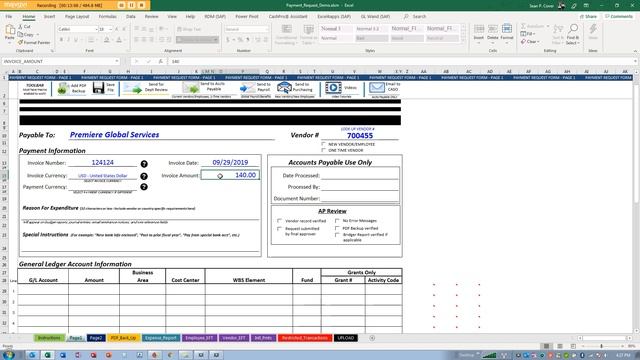Toggle Italic formatting in Font group
Viewport: 640px width, 360px height.
pyautogui.click(x=68, y=40)
